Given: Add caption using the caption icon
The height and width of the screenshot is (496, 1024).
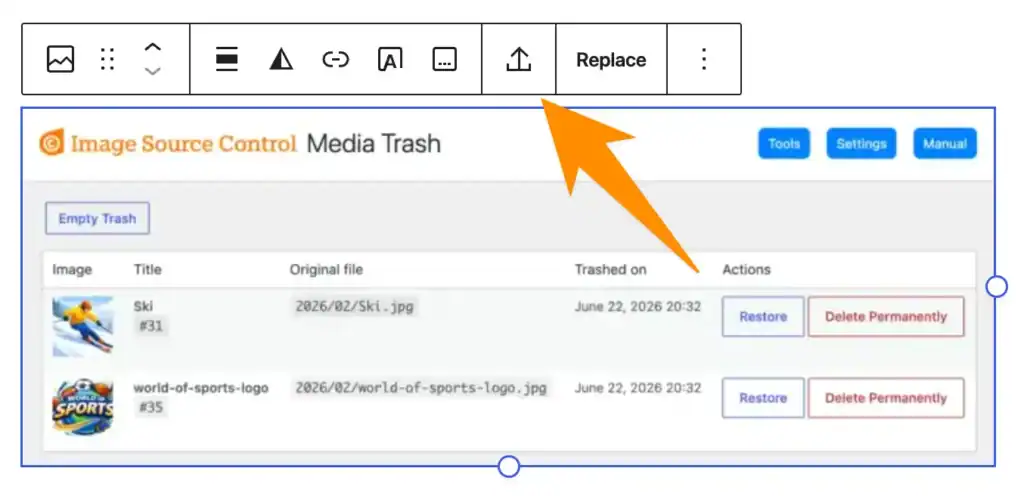Looking at the screenshot, I should (445, 59).
